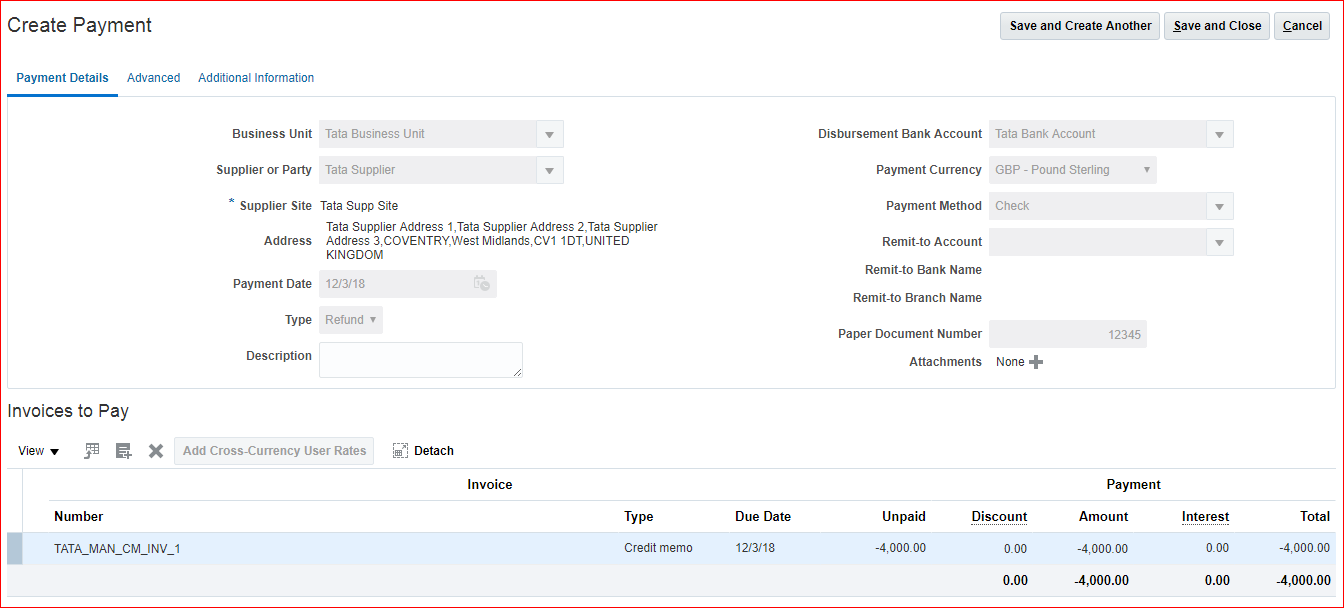
Task: Click into the Description text box
Action: pos(420,360)
